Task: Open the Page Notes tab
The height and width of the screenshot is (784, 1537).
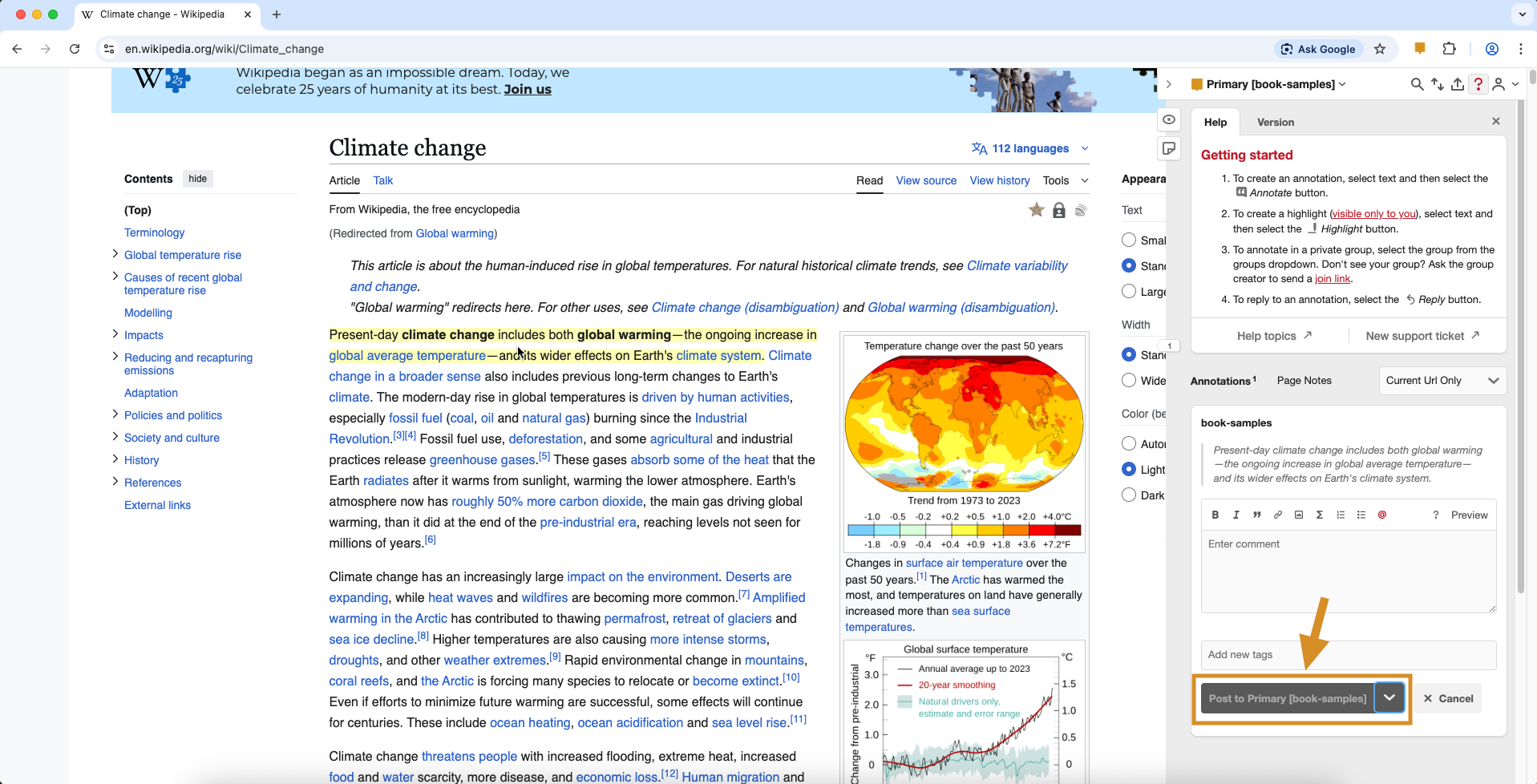Action: point(1304,381)
